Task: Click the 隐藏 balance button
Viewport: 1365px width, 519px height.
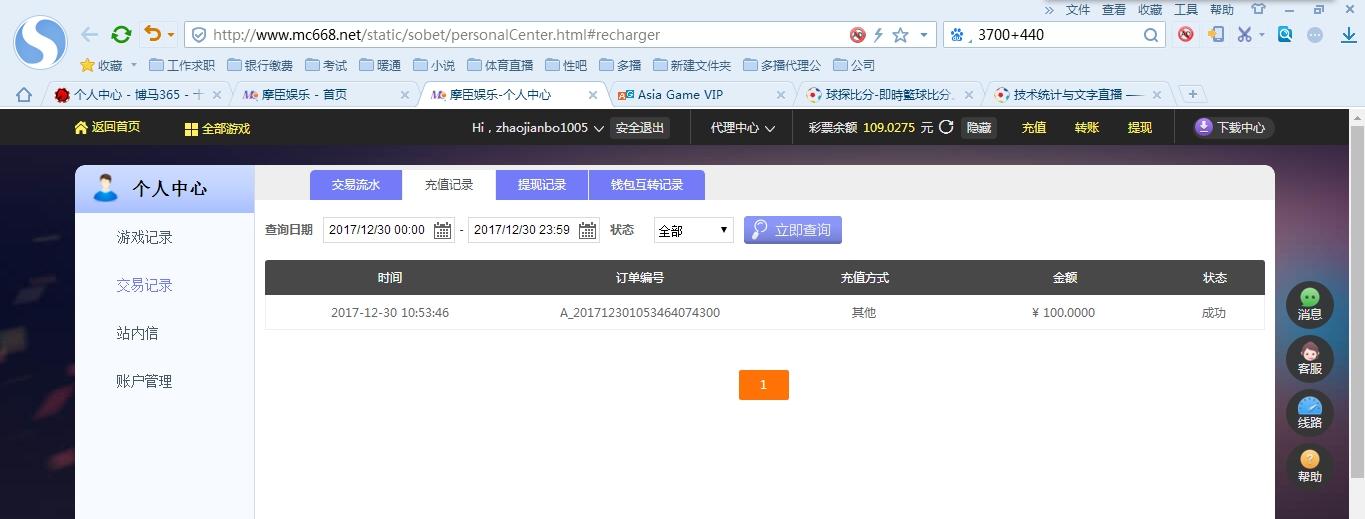Action: [979, 128]
